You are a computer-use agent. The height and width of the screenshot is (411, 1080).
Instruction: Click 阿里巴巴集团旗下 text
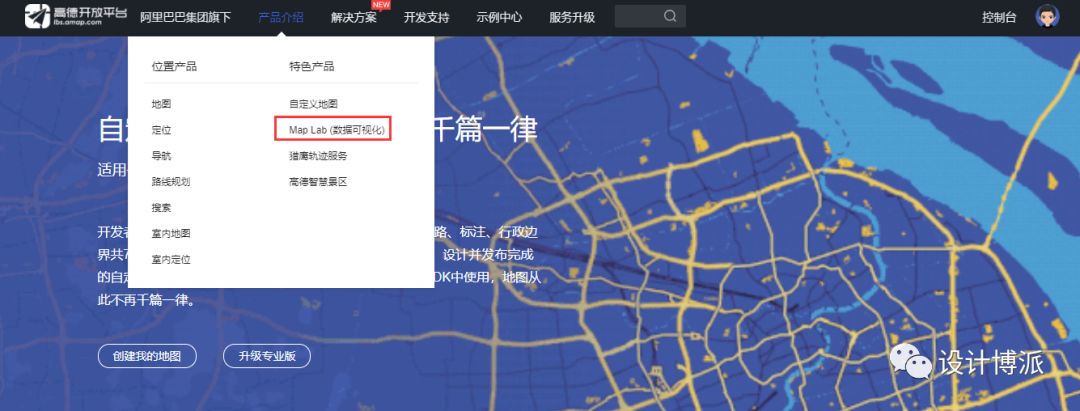click(185, 17)
